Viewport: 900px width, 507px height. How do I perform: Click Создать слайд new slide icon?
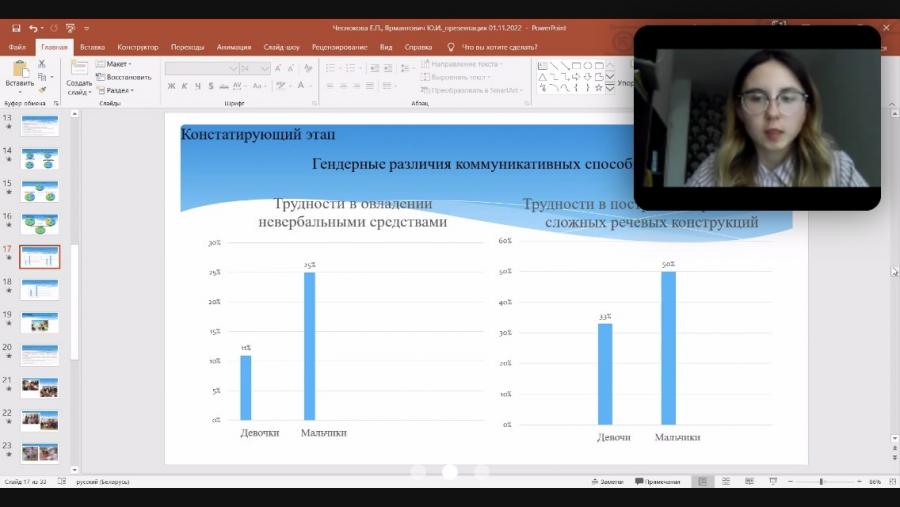click(79, 68)
